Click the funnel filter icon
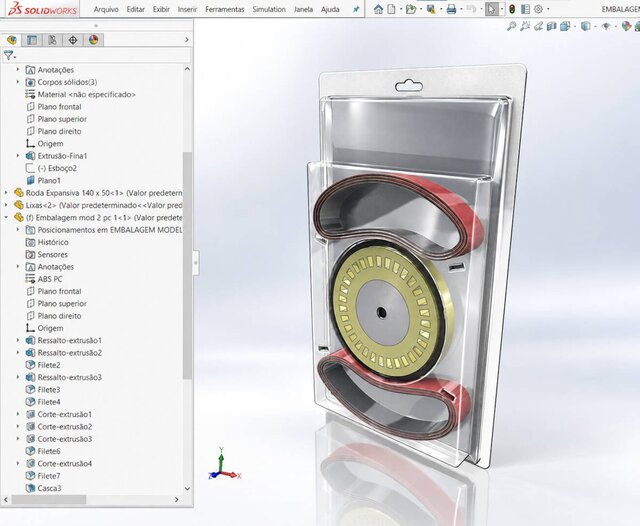The image size is (640, 526). 8,55
